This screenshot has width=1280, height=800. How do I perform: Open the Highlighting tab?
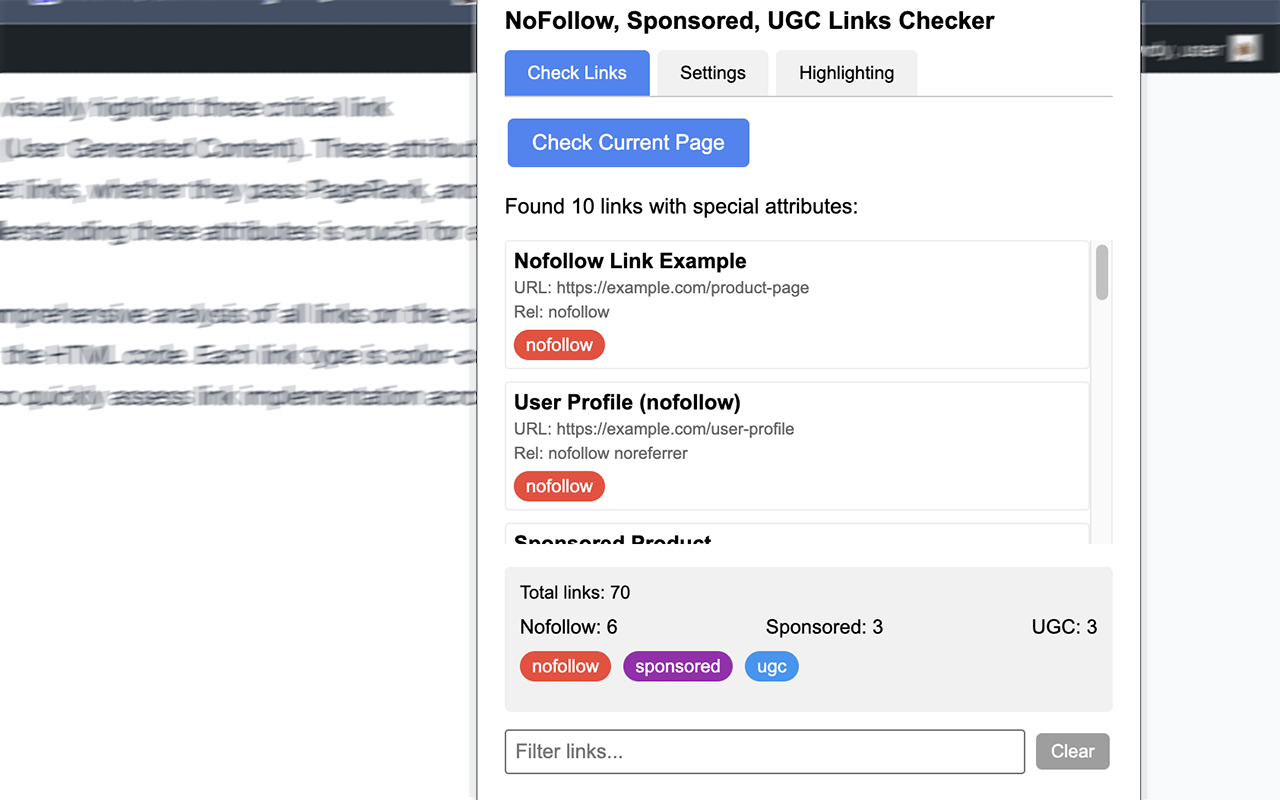coord(846,73)
